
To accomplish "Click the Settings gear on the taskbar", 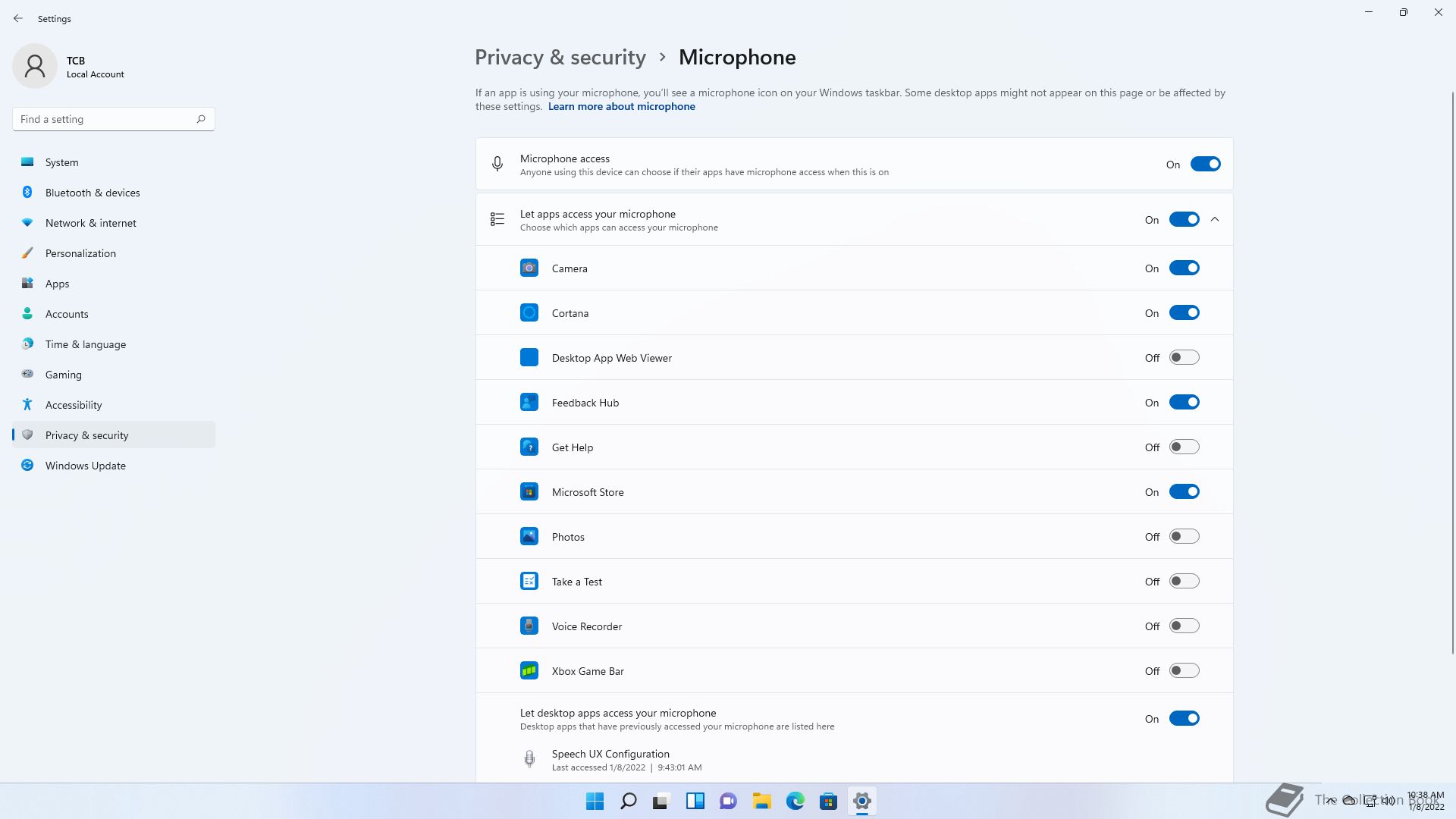I will click(x=862, y=801).
